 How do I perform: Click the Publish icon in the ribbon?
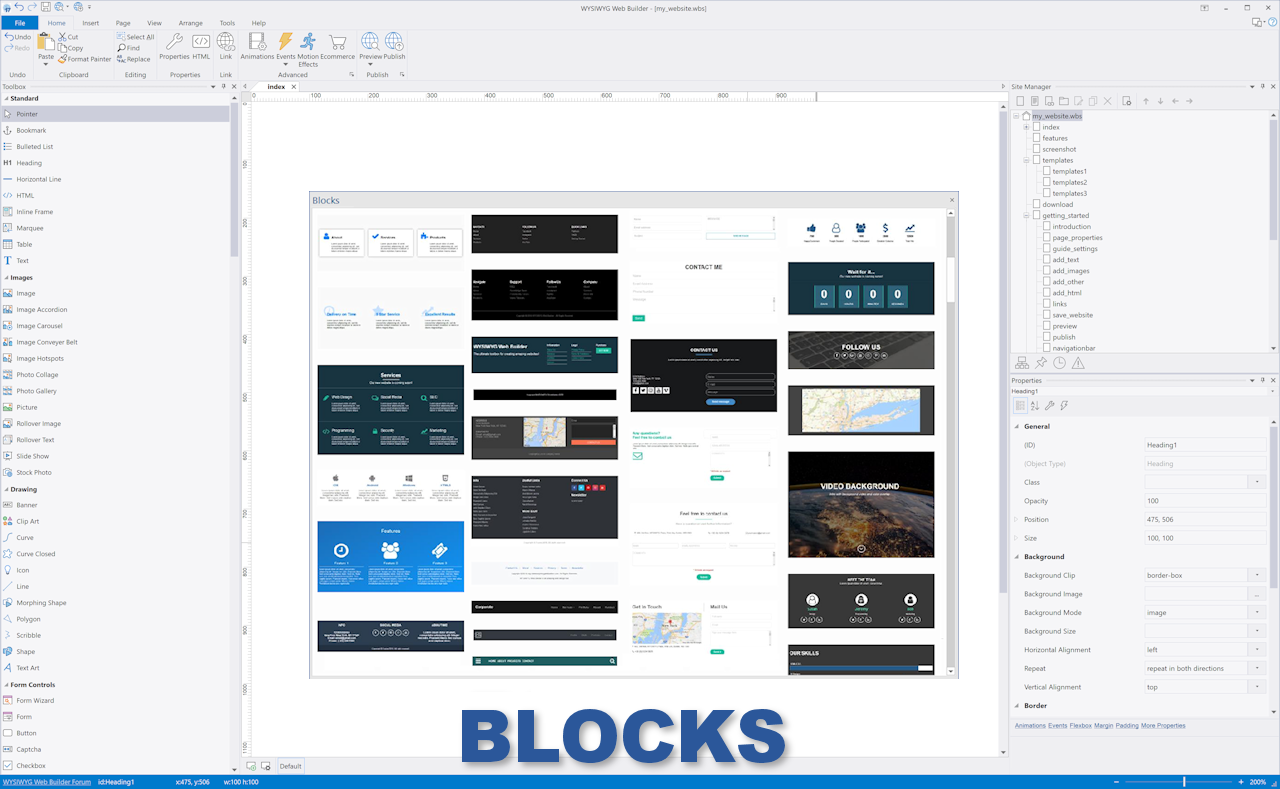394,46
